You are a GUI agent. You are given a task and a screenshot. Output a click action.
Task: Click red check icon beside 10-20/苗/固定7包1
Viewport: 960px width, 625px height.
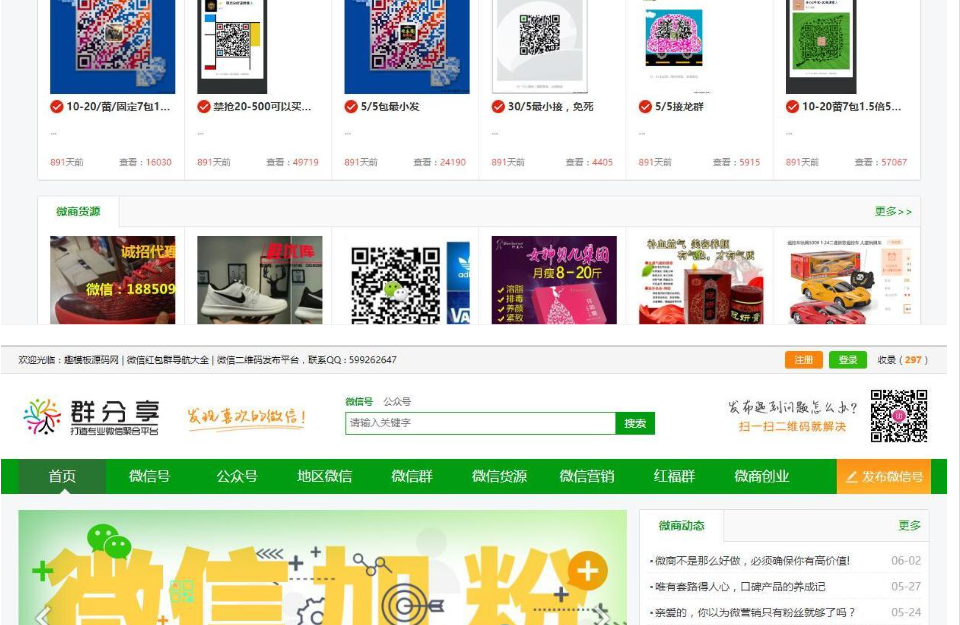(x=56, y=107)
